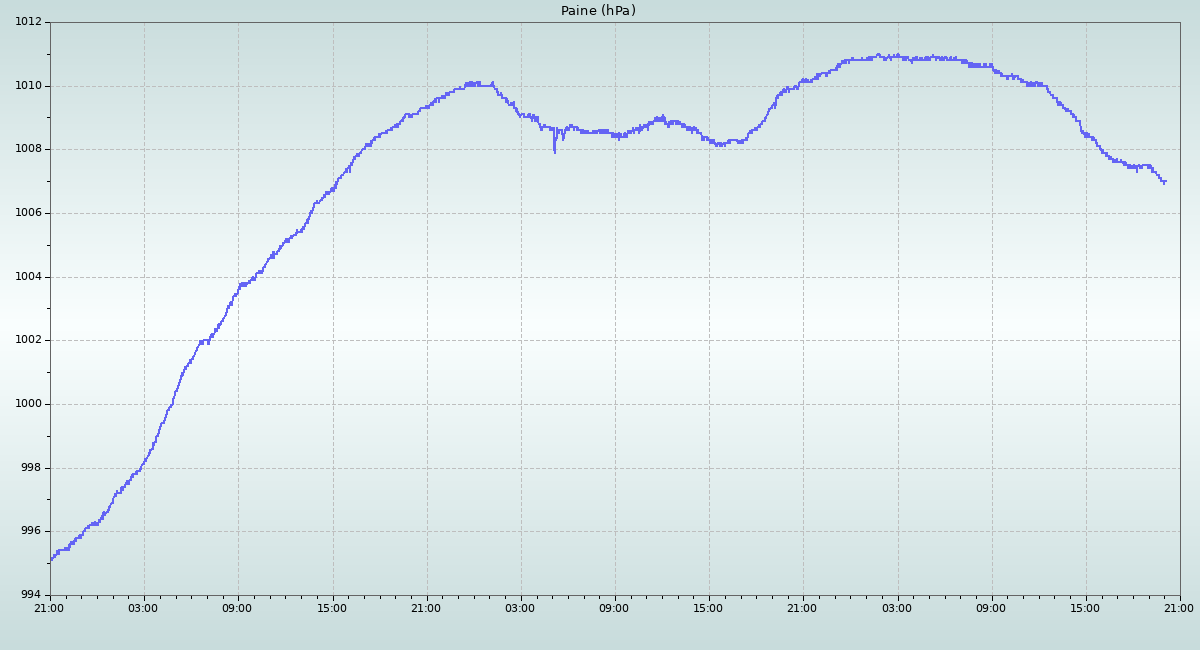
Task: Click the 1000 y-axis label
Action: [x=27, y=404]
